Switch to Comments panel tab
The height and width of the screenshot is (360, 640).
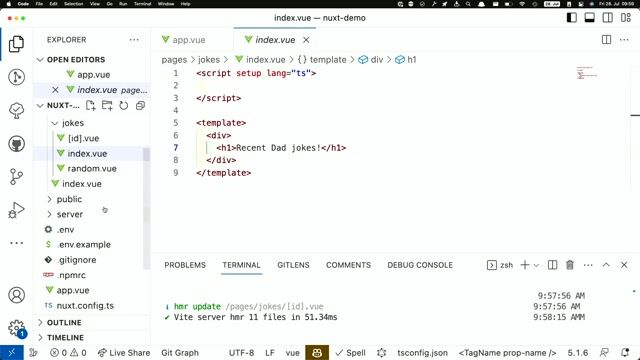point(348,265)
